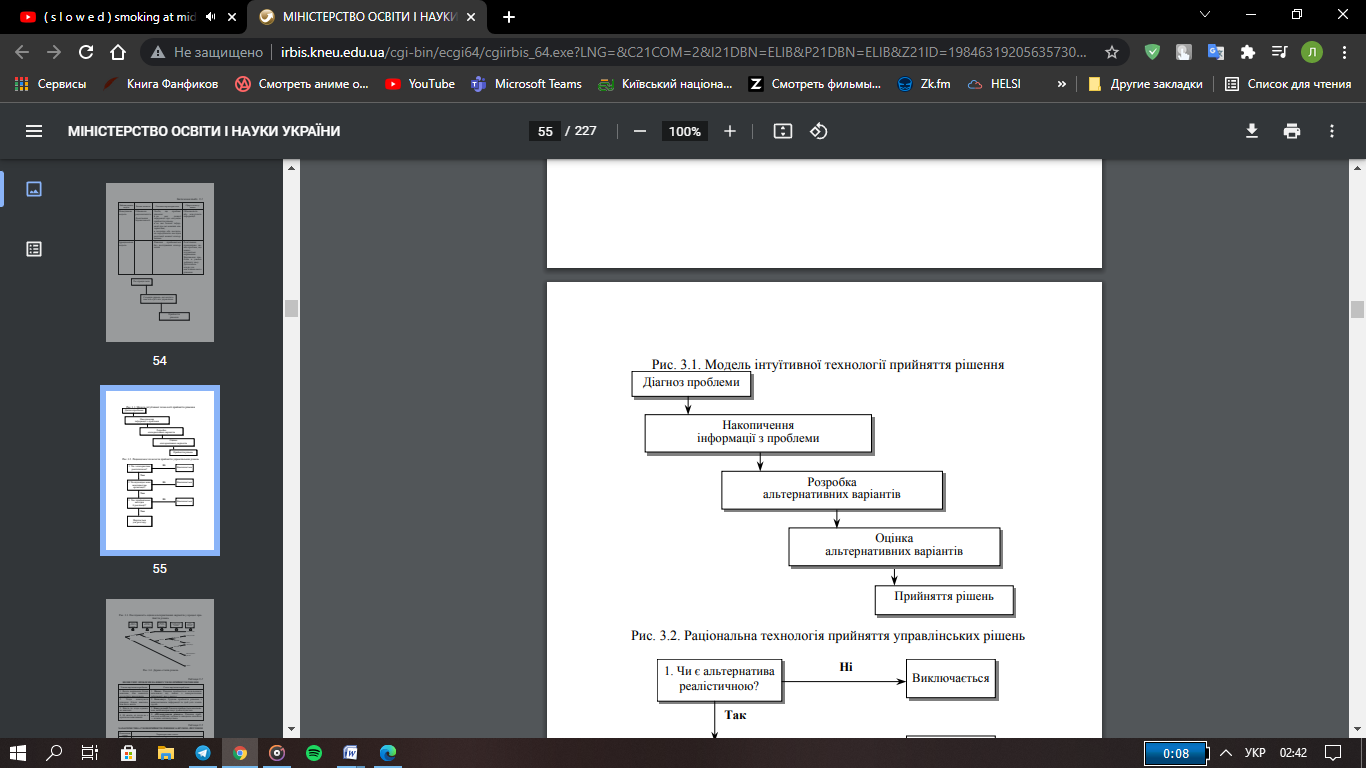Open the Другие закладки bookmarks folder
Screen dimensions: 1366x768
pyautogui.click(x=1146, y=84)
